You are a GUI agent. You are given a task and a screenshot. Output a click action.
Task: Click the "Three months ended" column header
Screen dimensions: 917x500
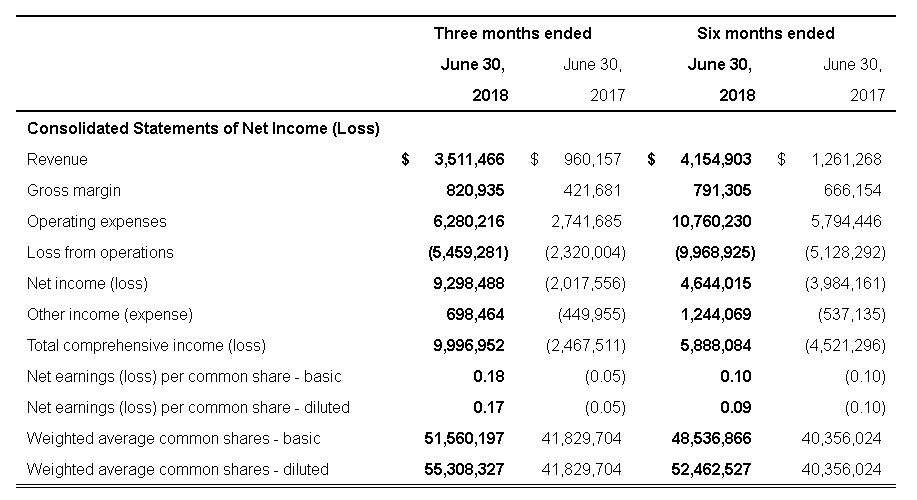click(512, 33)
